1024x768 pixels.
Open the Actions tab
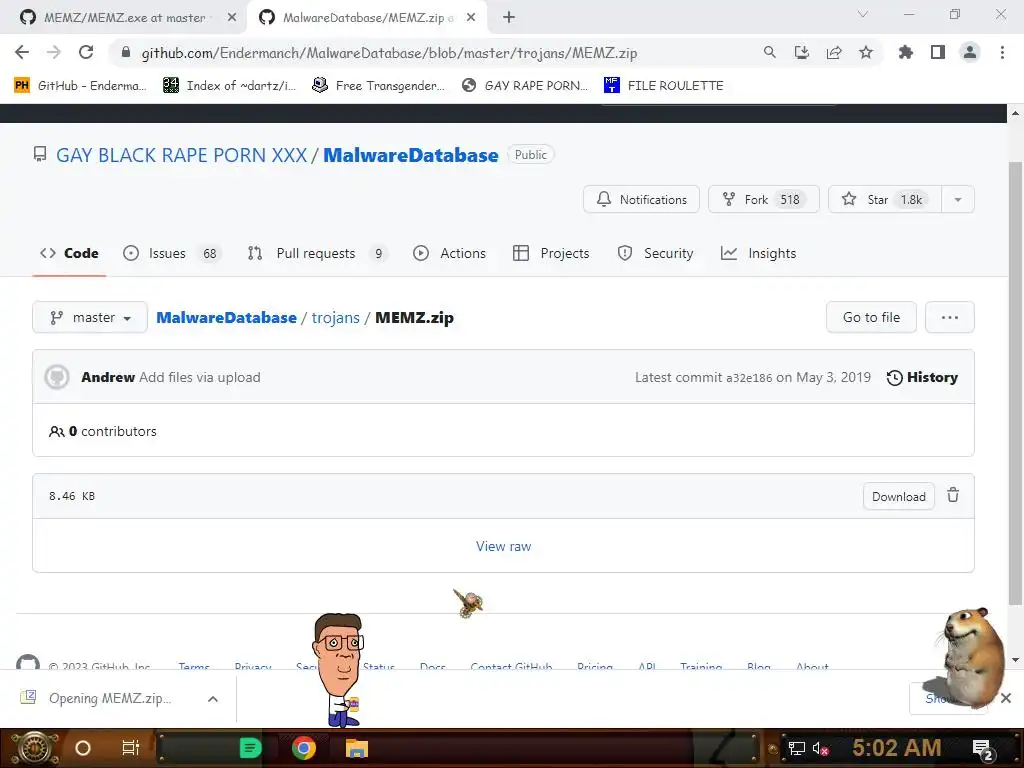coord(449,253)
